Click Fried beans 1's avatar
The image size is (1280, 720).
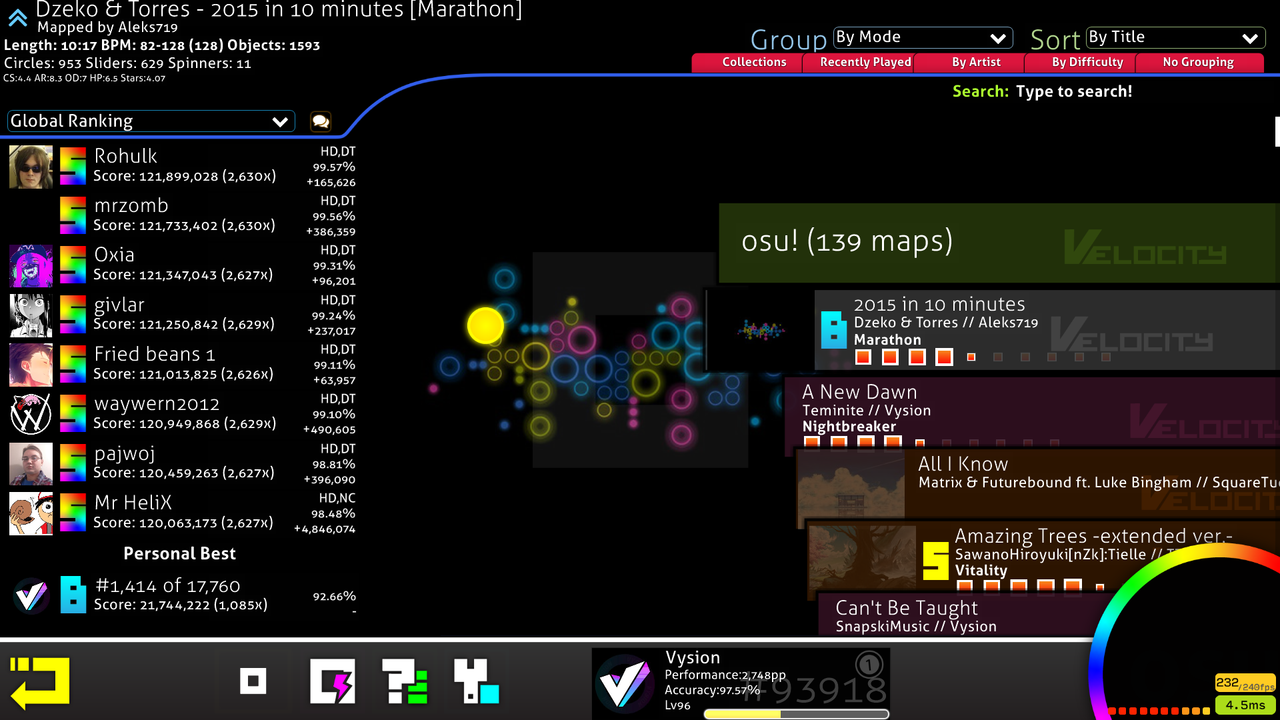[31, 365]
